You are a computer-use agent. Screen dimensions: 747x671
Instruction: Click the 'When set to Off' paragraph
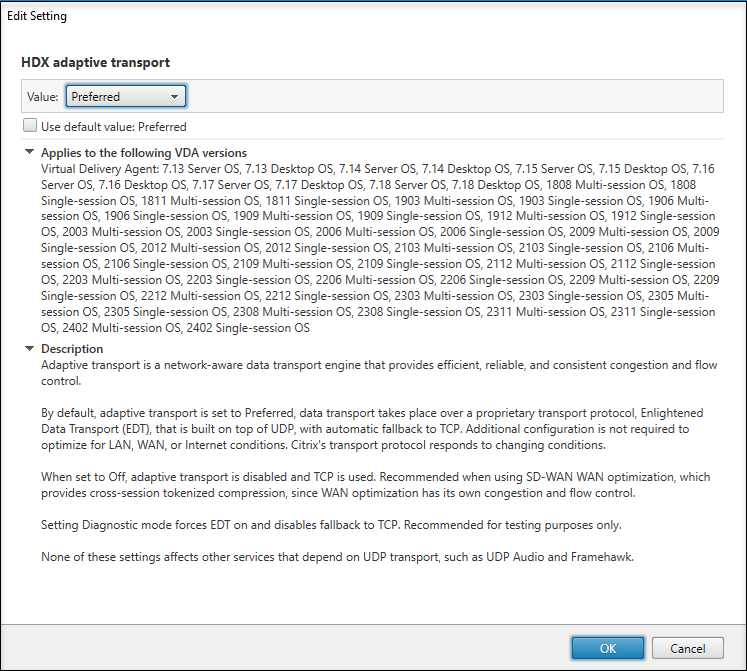coord(378,485)
